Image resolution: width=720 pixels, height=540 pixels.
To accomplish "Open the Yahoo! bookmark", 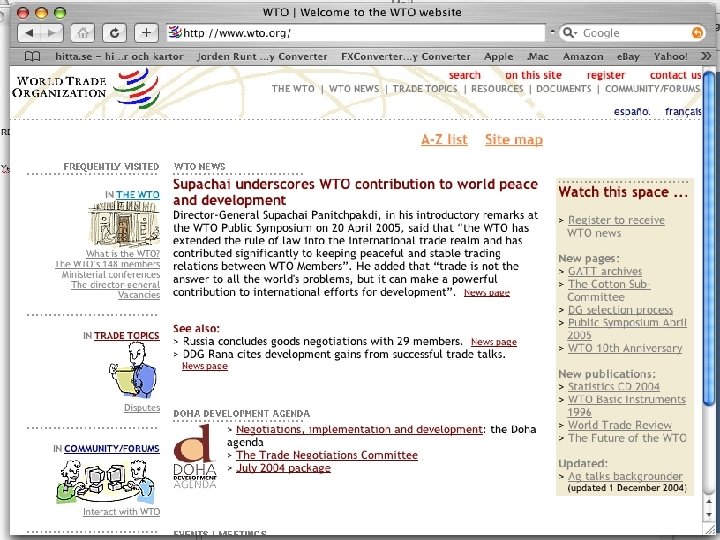I will pyautogui.click(x=670, y=56).
